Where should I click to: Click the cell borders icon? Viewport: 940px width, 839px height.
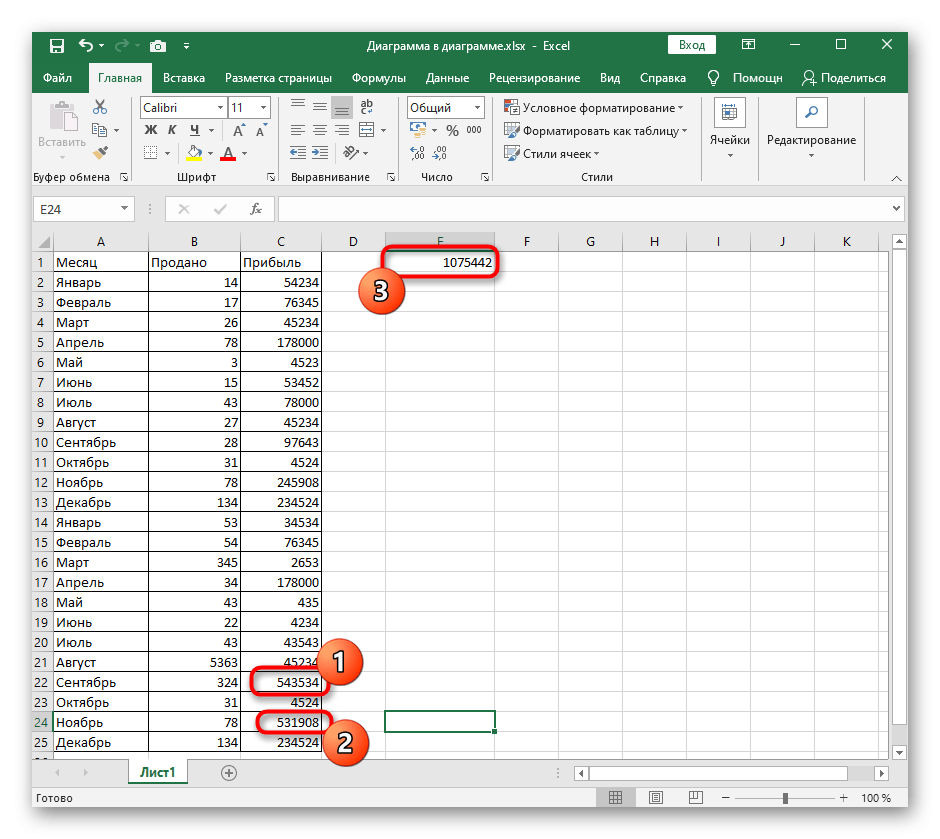click(151, 153)
